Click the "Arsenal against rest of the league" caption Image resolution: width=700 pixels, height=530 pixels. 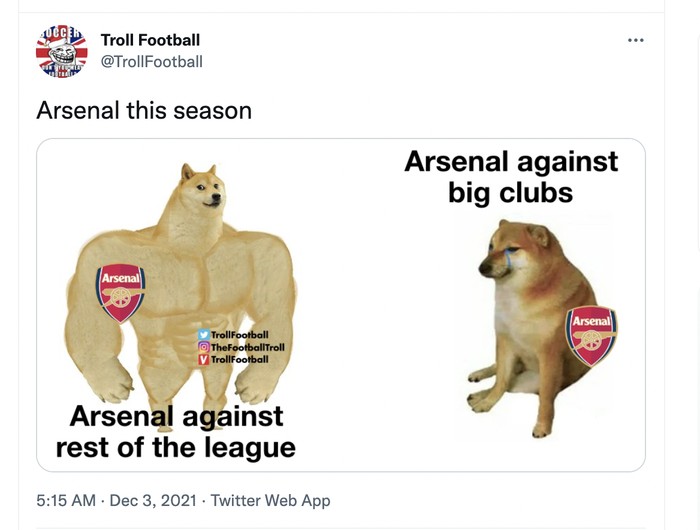click(x=176, y=431)
